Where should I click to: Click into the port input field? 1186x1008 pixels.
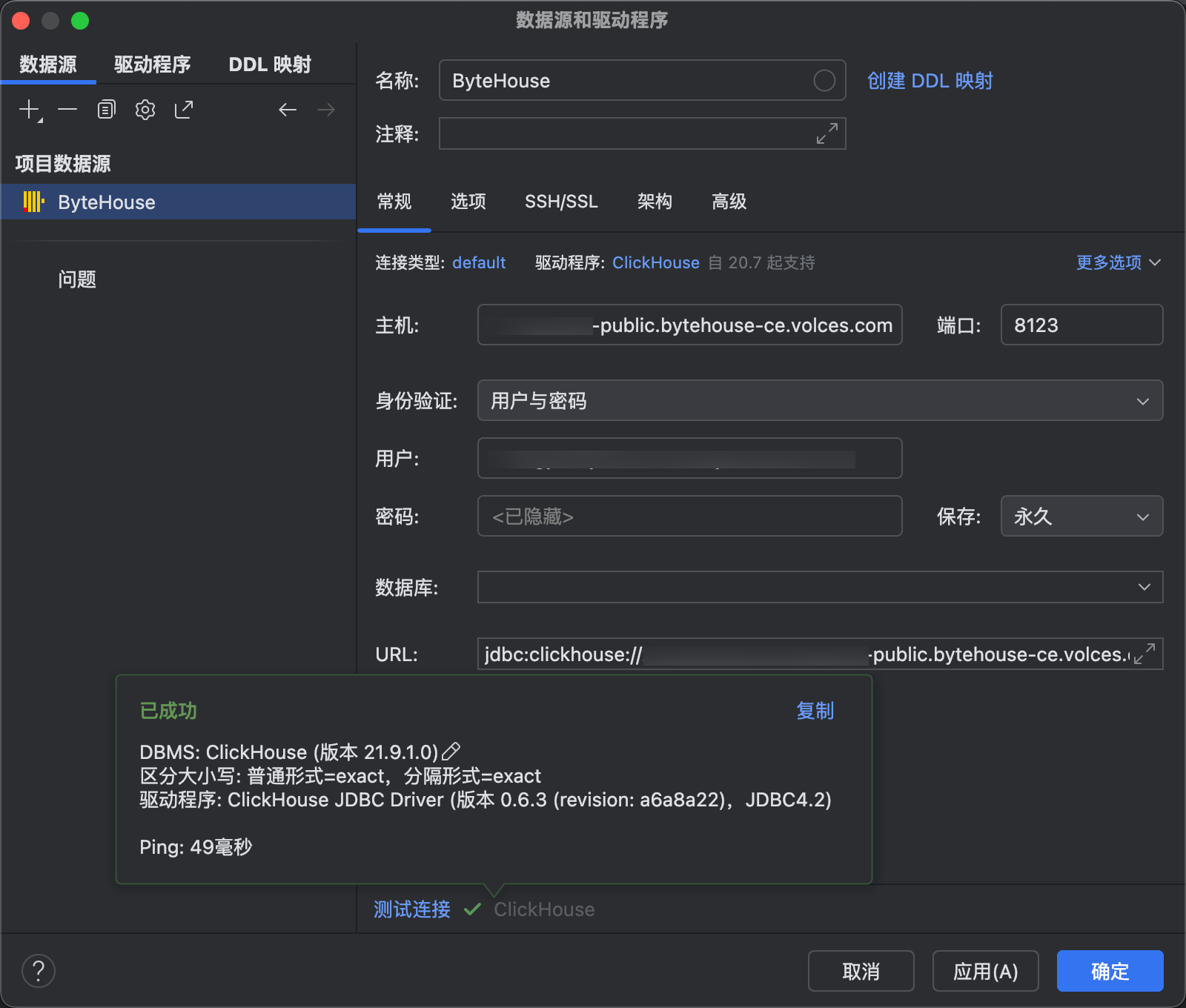tap(1081, 325)
